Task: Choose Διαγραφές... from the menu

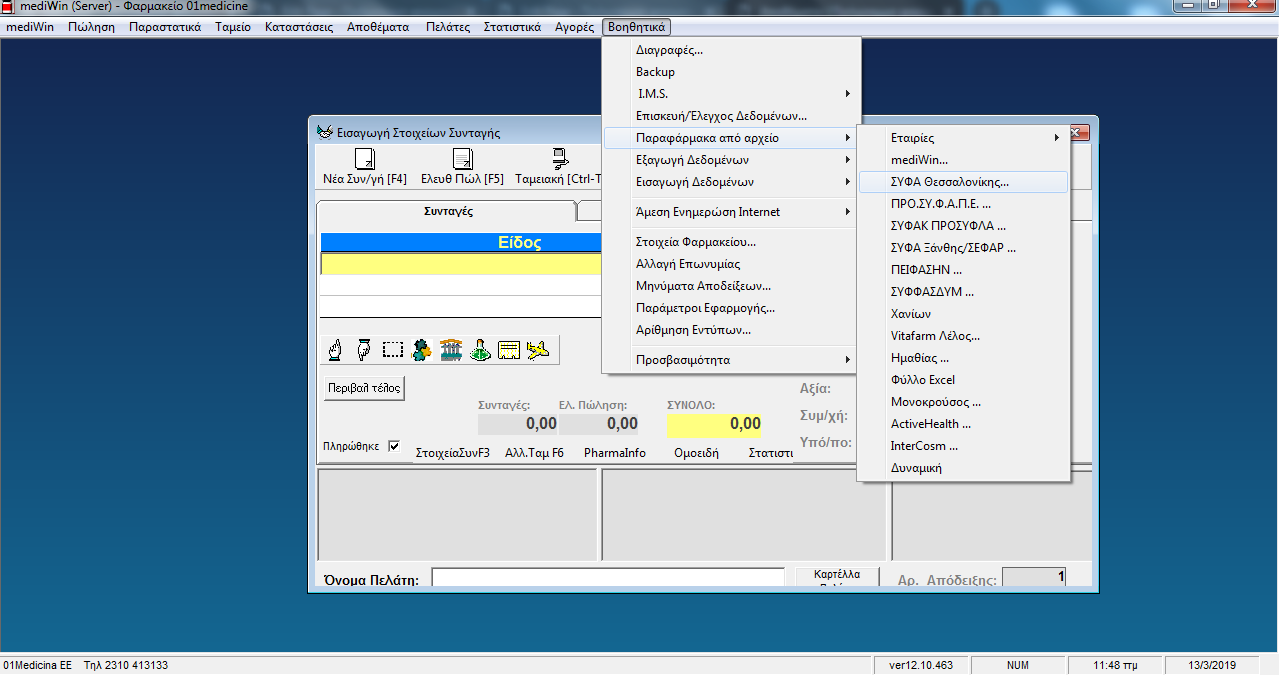Action: (x=732, y=50)
